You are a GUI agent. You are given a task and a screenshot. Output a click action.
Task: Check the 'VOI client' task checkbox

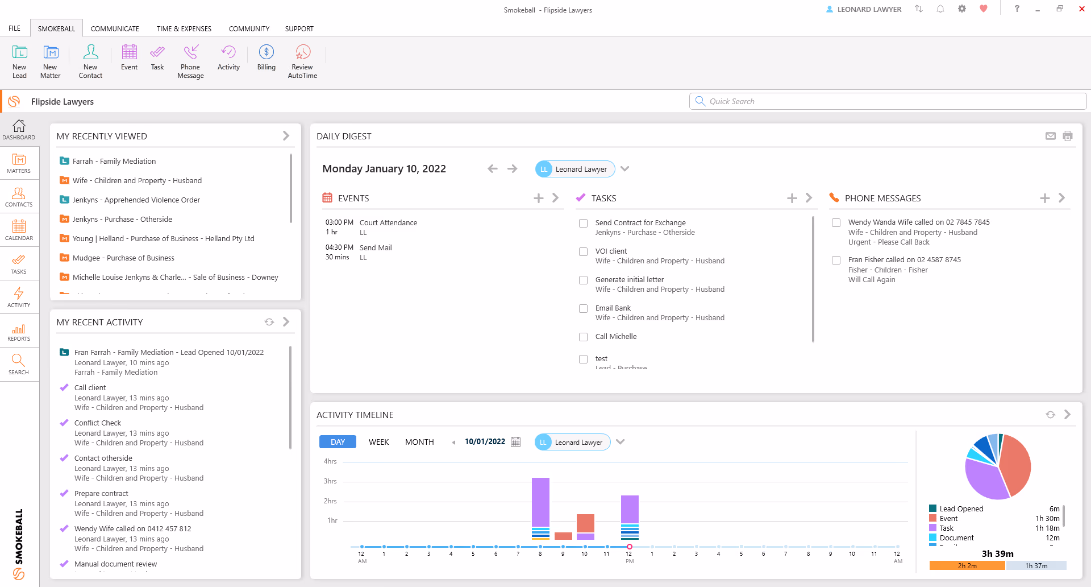583,251
